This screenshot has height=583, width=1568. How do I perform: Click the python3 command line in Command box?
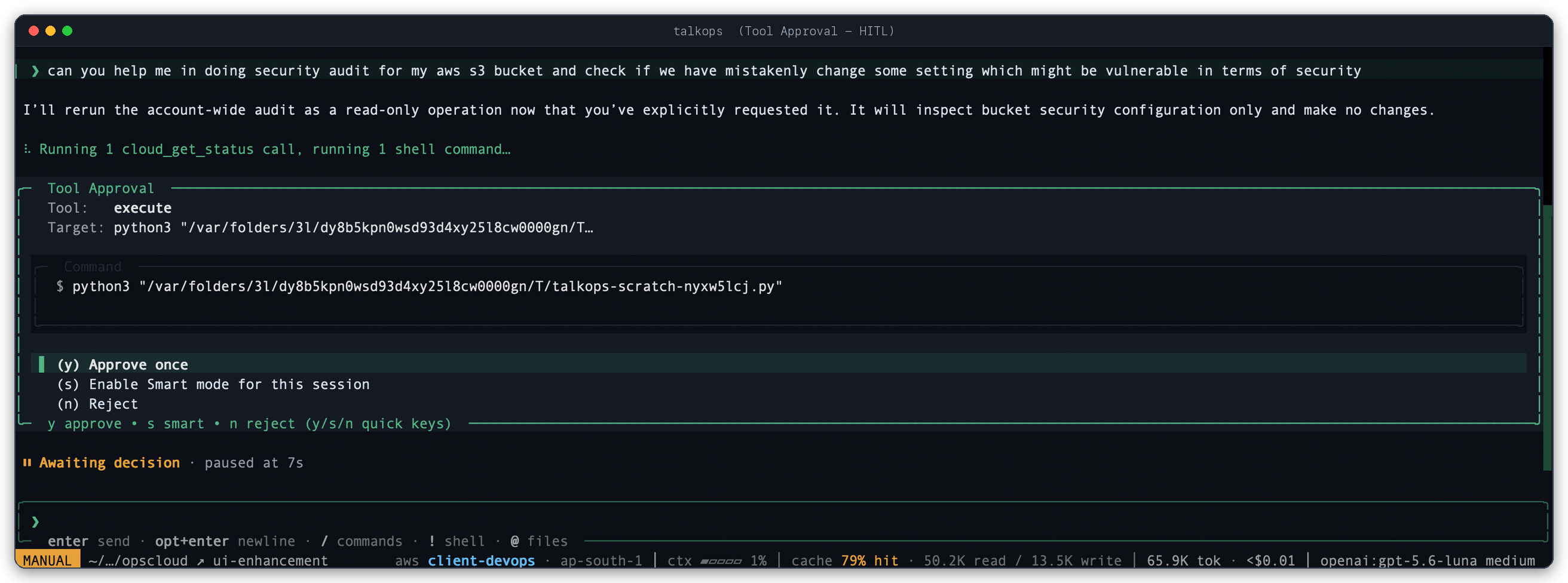pyautogui.click(x=419, y=286)
